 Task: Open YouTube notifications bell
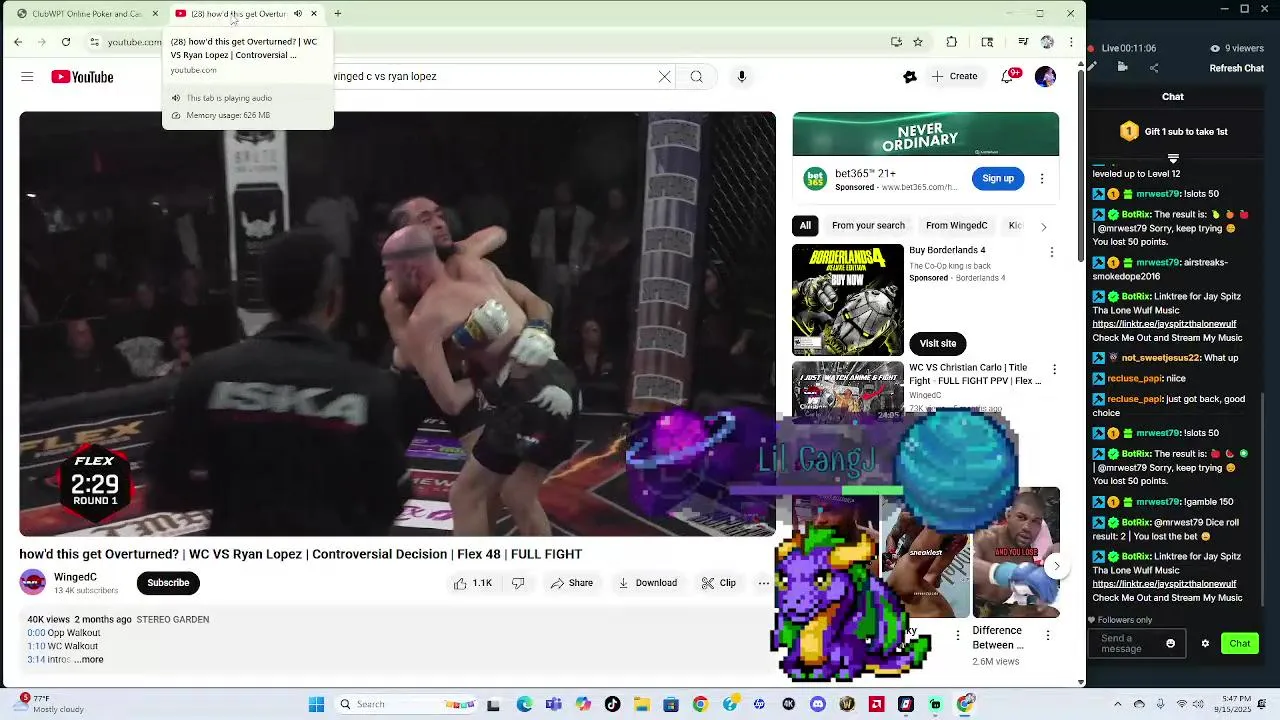(1008, 76)
